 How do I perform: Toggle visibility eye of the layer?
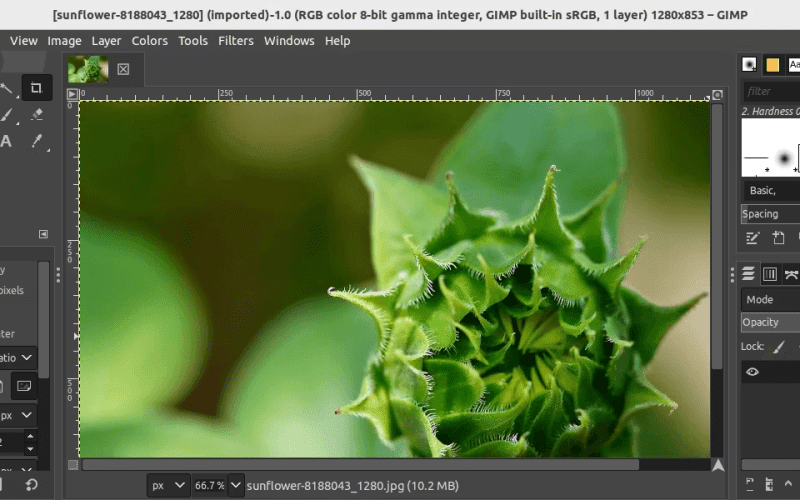click(x=752, y=372)
